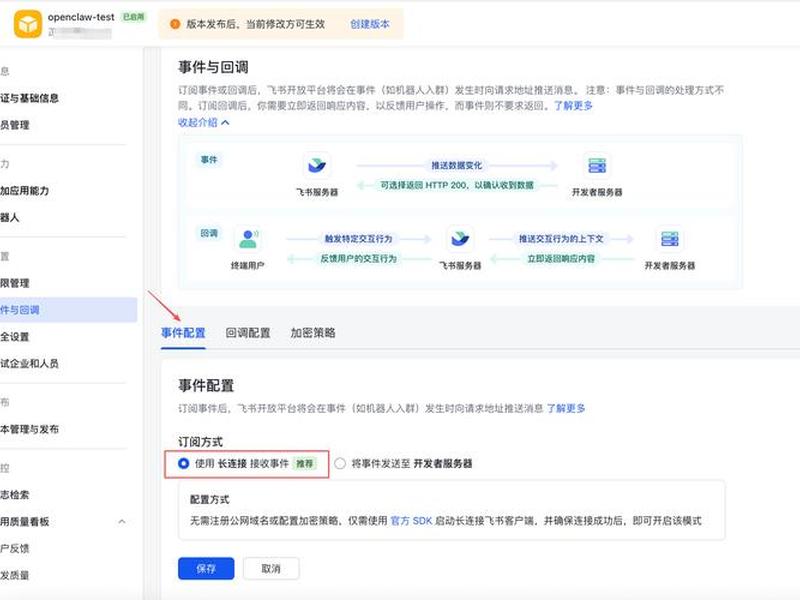Click the developer server icon in callback row
Image resolution: width=800 pixels, height=600 pixels.
tap(669, 239)
